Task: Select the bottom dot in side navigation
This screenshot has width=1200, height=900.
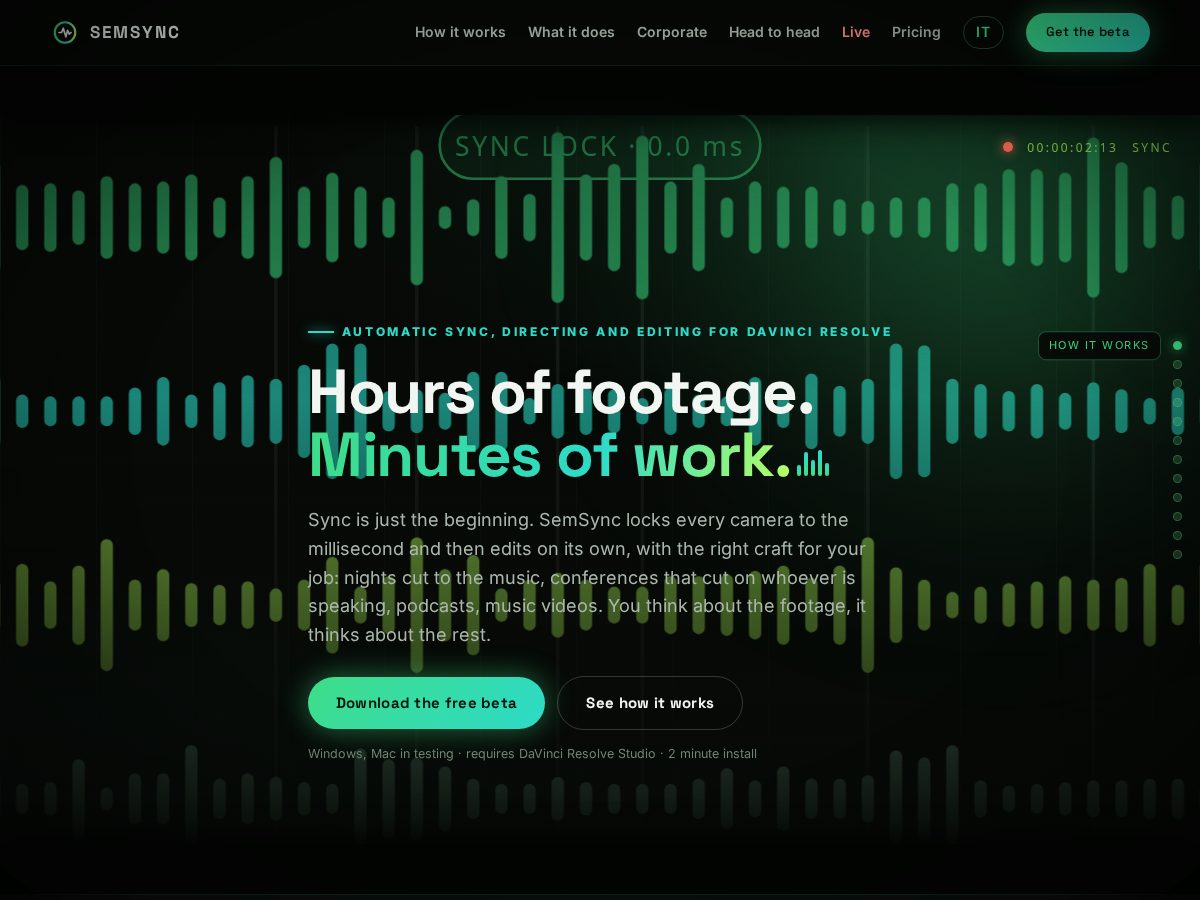Action: [x=1177, y=554]
